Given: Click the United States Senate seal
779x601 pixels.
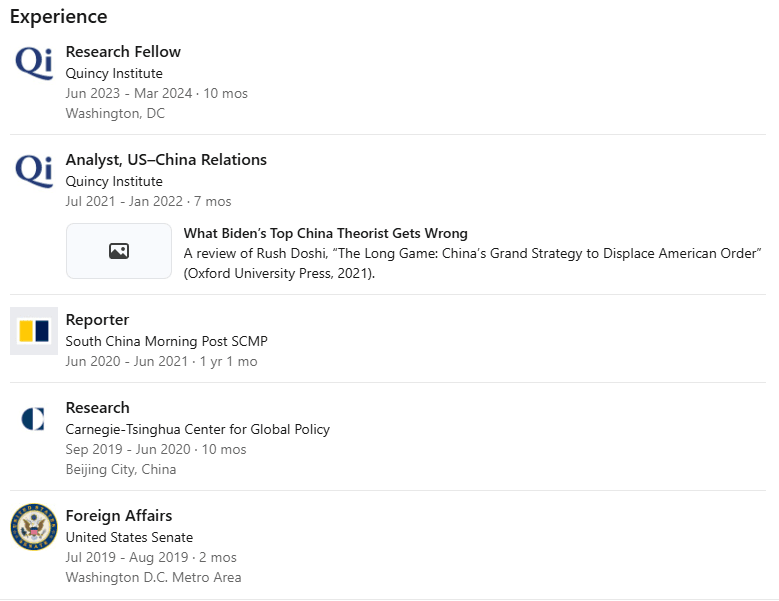Looking at the screenshot, I should pos(34,527).
